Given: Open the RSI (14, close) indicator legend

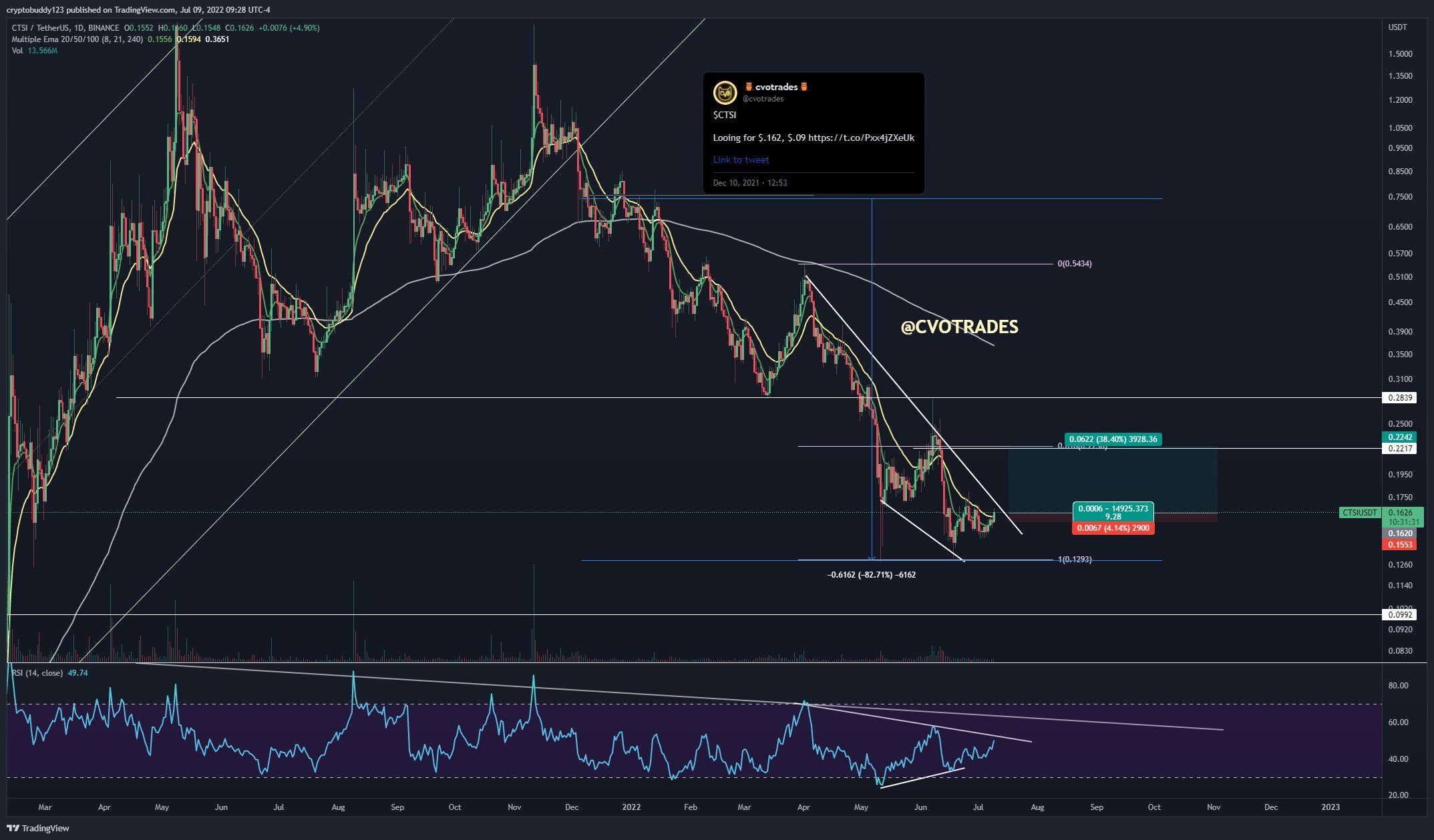Looking at the screenshot, I should click(37, 673).
